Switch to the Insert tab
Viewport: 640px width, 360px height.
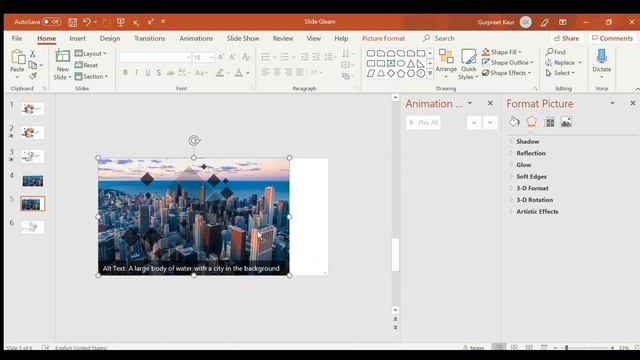tap(78, 38)
